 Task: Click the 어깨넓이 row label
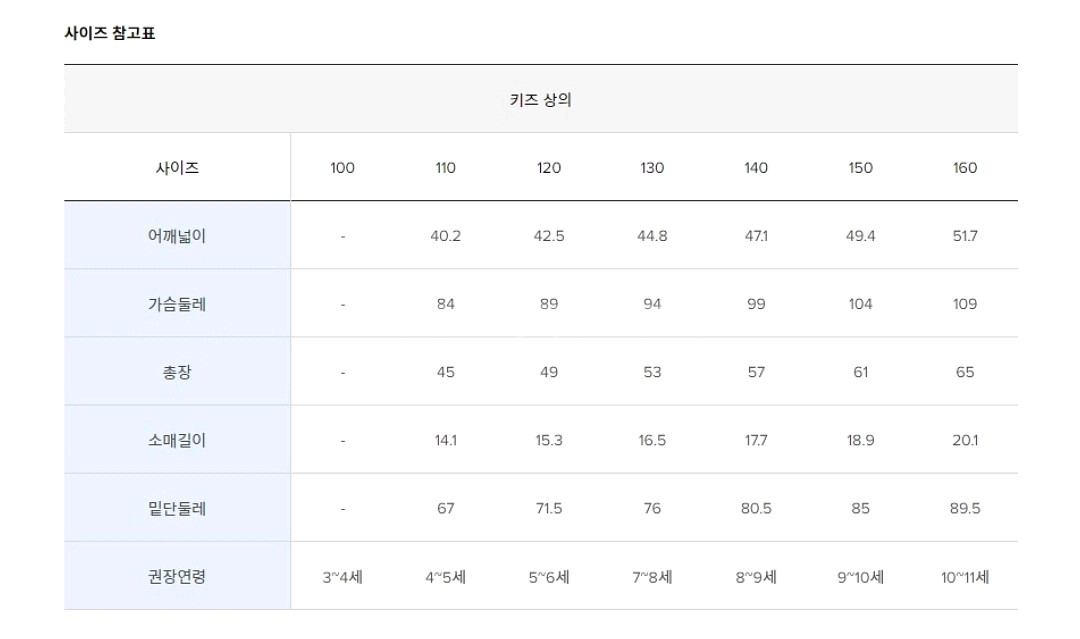pyautogui.click(x=177, y=236)
